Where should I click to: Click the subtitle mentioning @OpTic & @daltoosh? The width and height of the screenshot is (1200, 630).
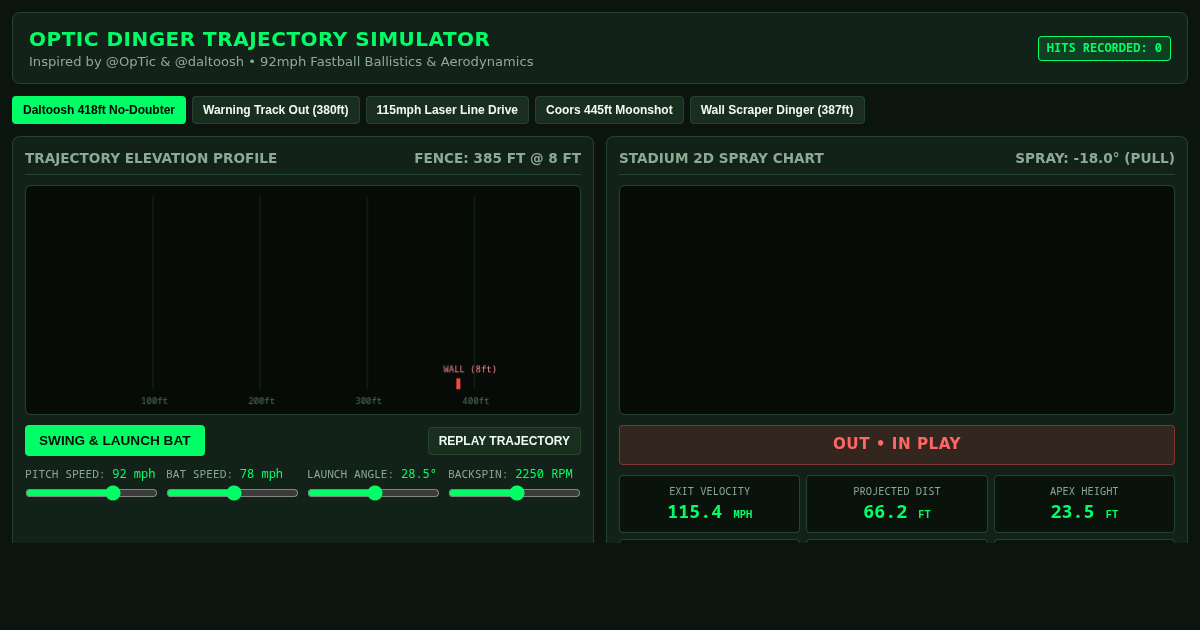281,62
